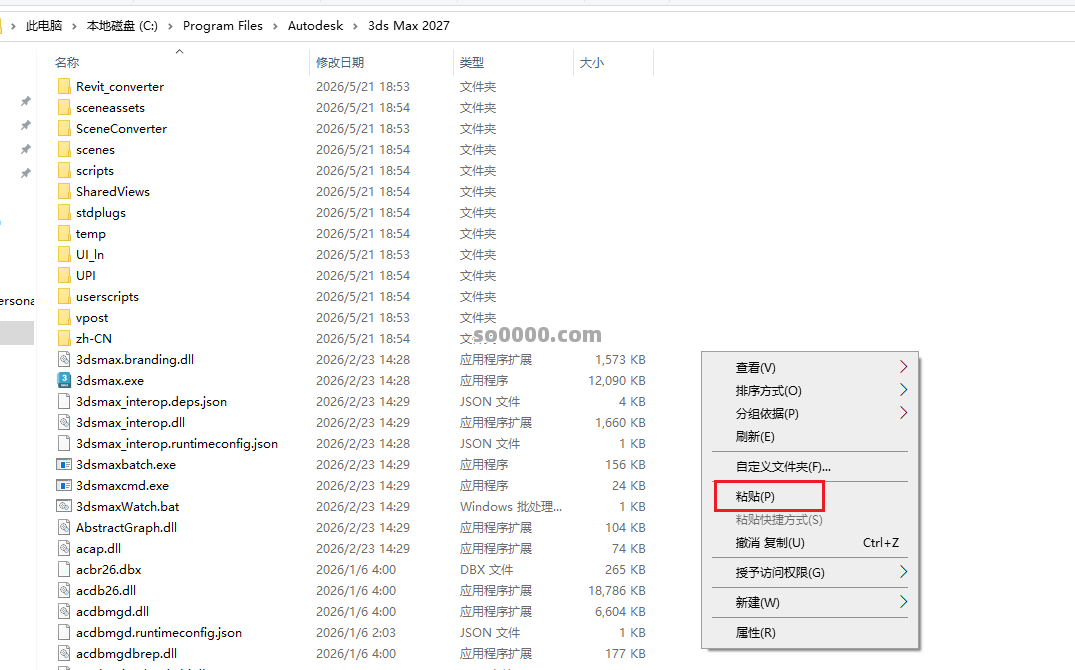1075x670 pixels.
Task: Select the 3dsmaxbatch.exe file icon
Action: (x=64, y=464)
